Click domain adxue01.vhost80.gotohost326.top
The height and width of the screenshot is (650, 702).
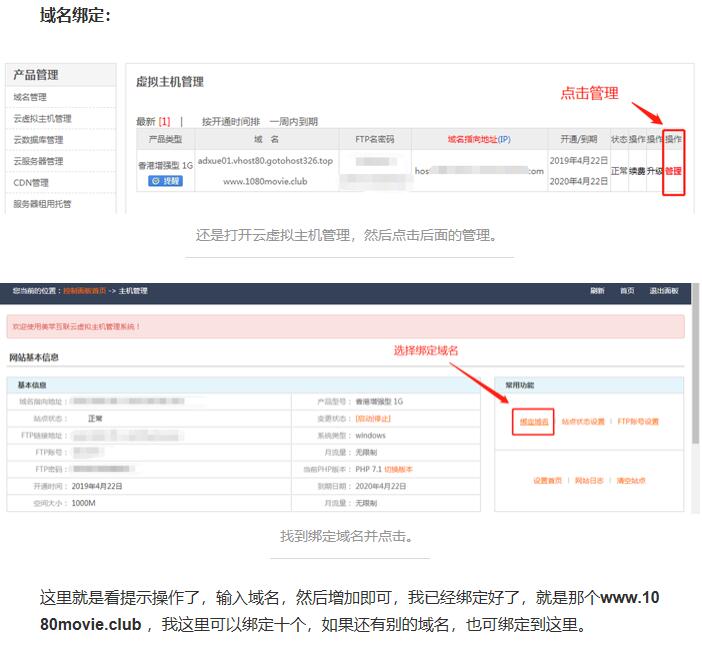coord(265,161)
